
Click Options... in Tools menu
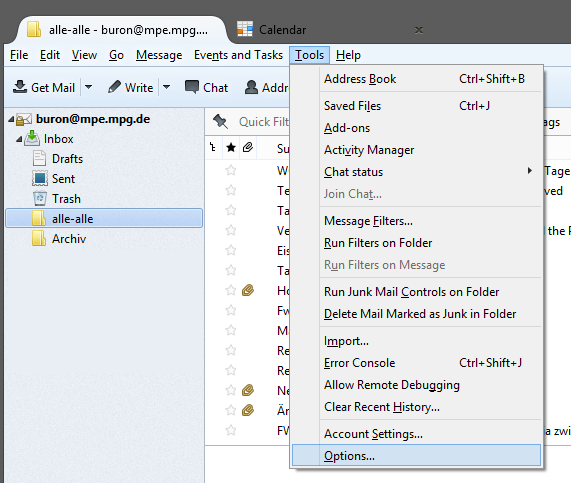click(417, 455)
